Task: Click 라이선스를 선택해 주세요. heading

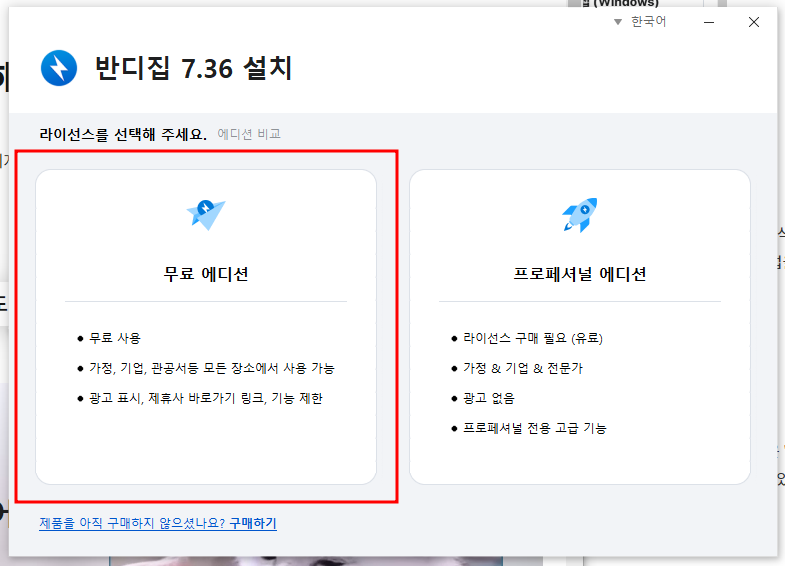Action: tap(123, 134)
